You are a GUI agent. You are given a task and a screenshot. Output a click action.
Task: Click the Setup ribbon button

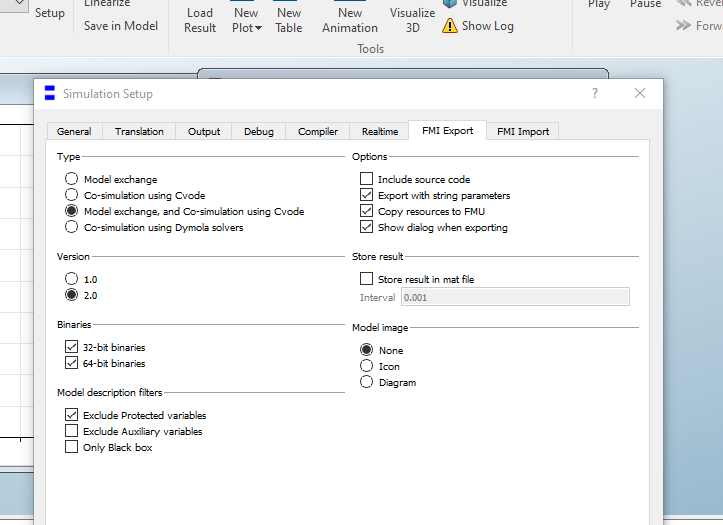click(50, 13)
